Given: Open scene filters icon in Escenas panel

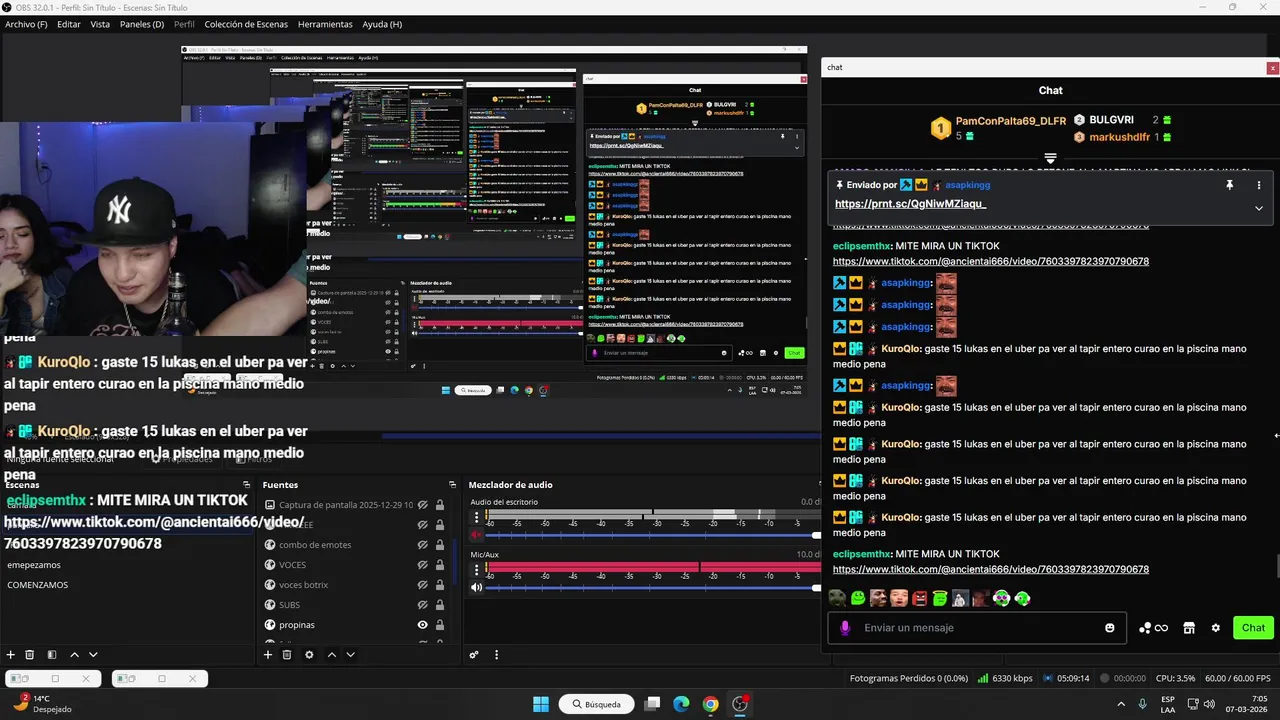Looking at the screenshot, I should tap(52, 654).
